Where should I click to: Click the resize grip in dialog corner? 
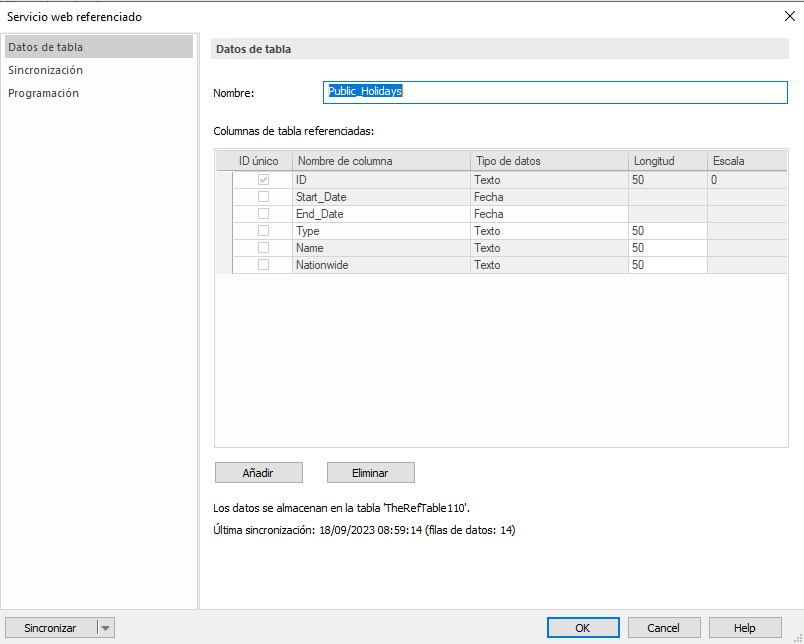pyautogui.click(x=798, y=638)
